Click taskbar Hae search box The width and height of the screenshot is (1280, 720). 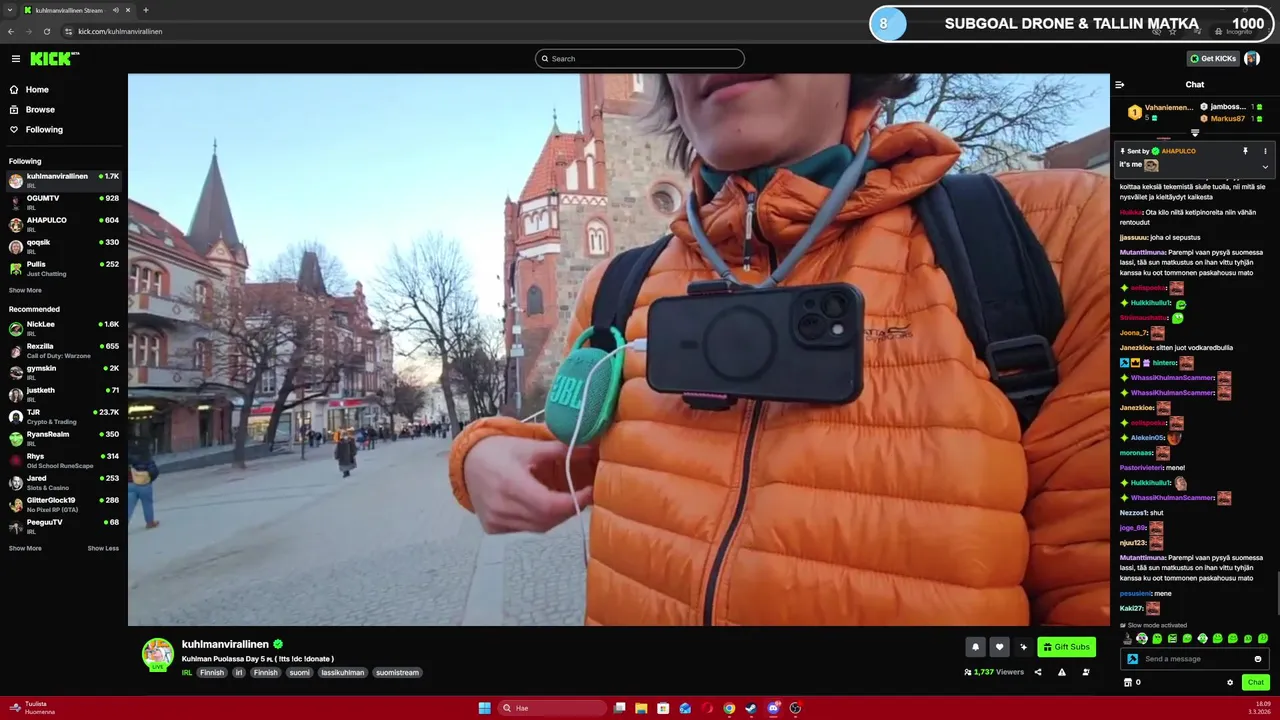553,708
